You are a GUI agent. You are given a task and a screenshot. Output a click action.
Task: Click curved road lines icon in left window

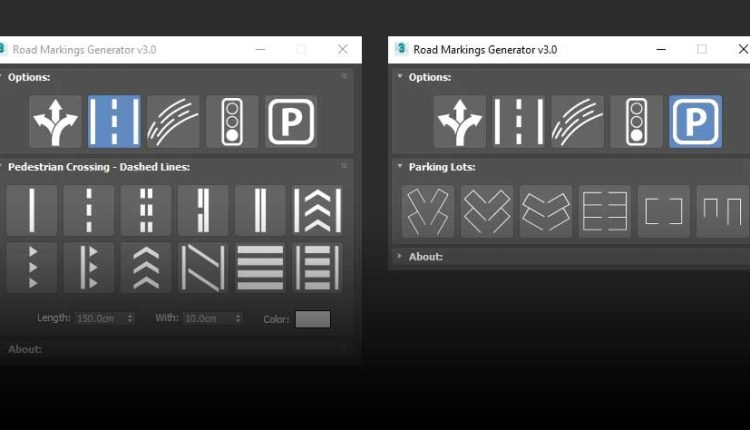173,122
